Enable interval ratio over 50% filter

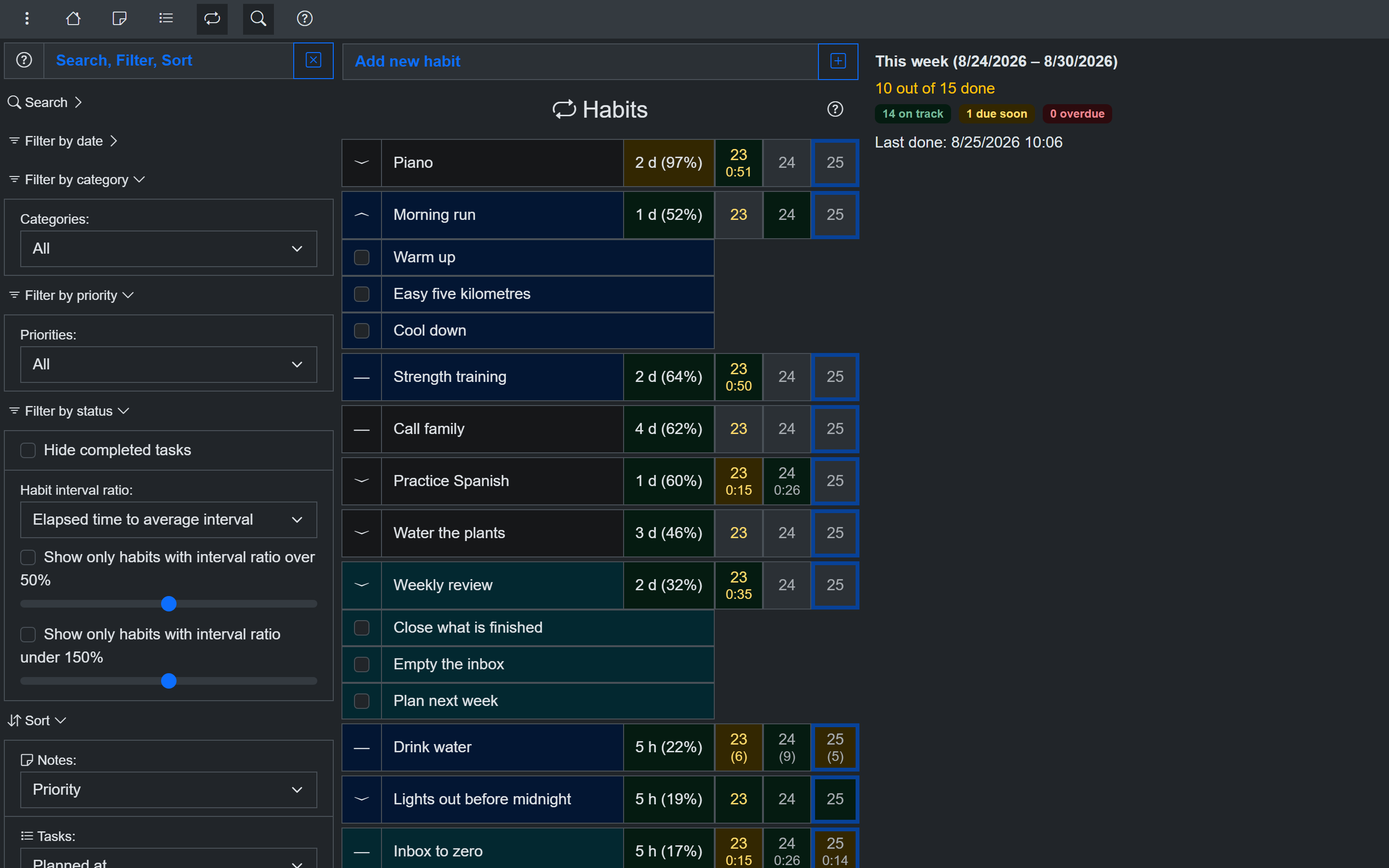(x=28, y=557)
